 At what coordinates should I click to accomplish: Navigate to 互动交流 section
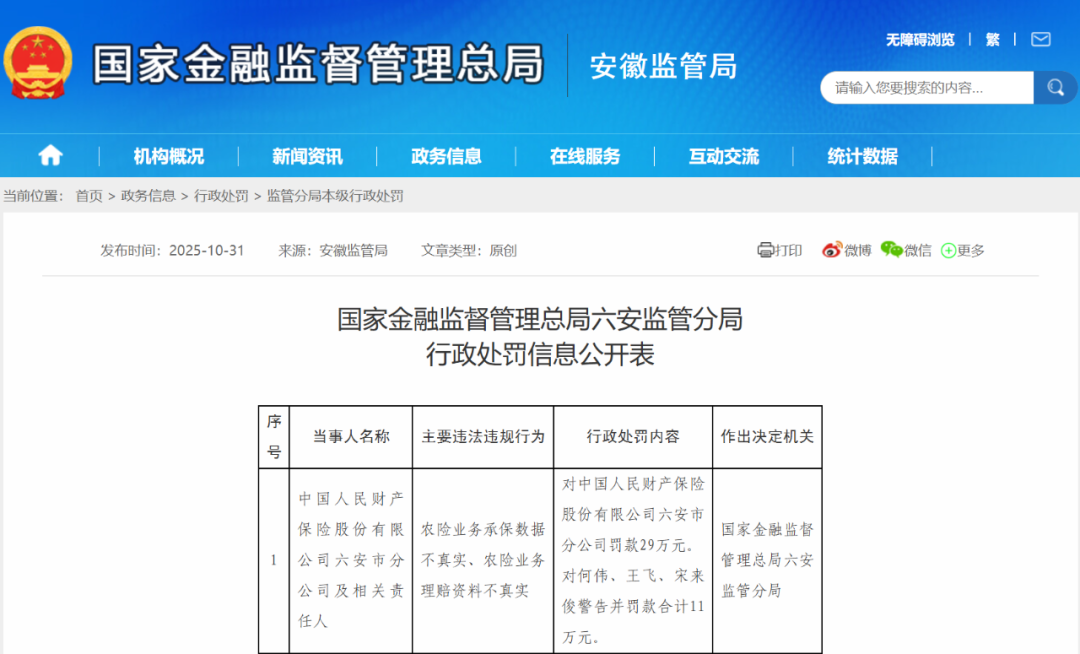pos(723,156)
